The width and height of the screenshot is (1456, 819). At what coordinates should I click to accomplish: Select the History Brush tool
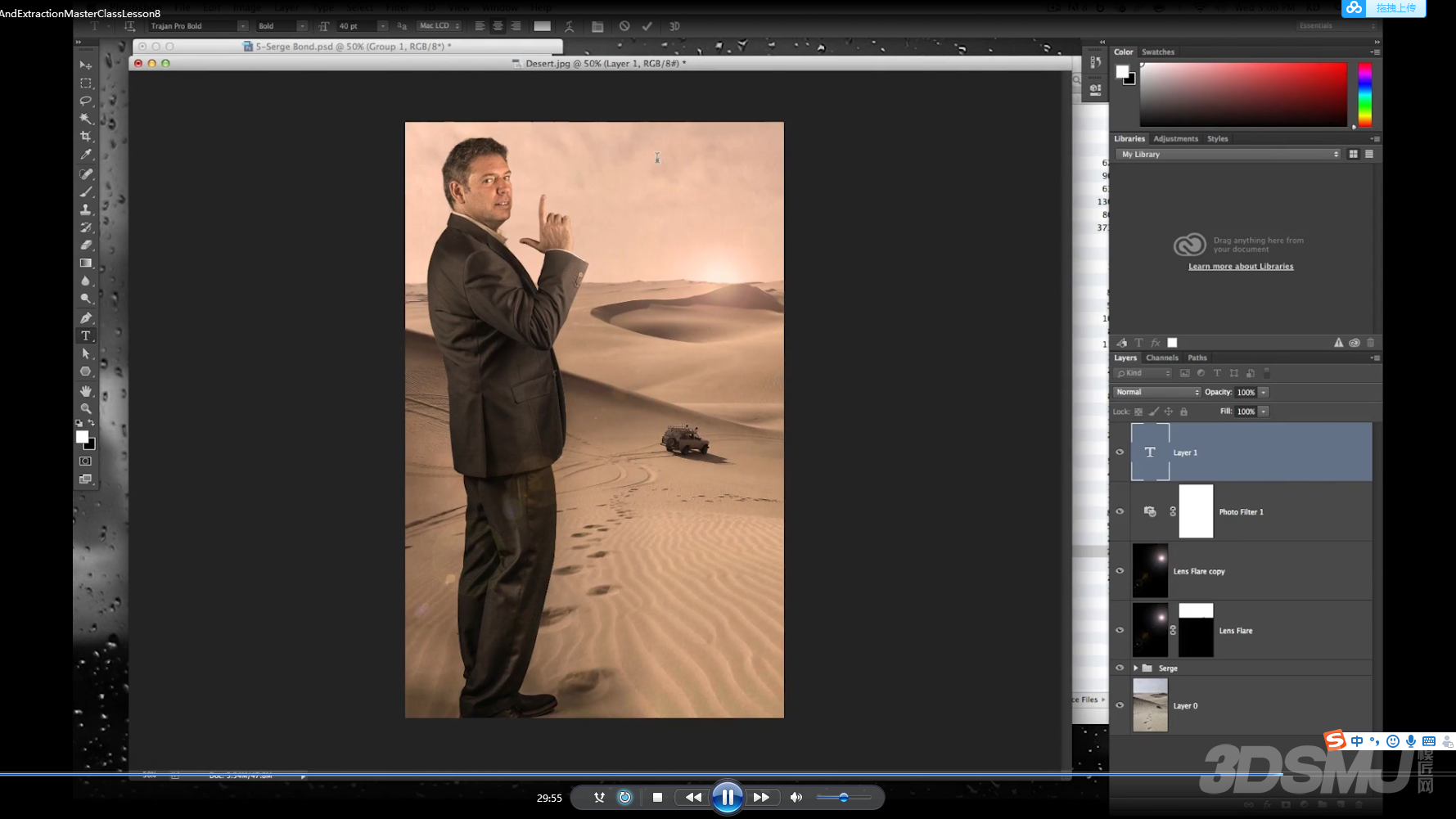85,227
